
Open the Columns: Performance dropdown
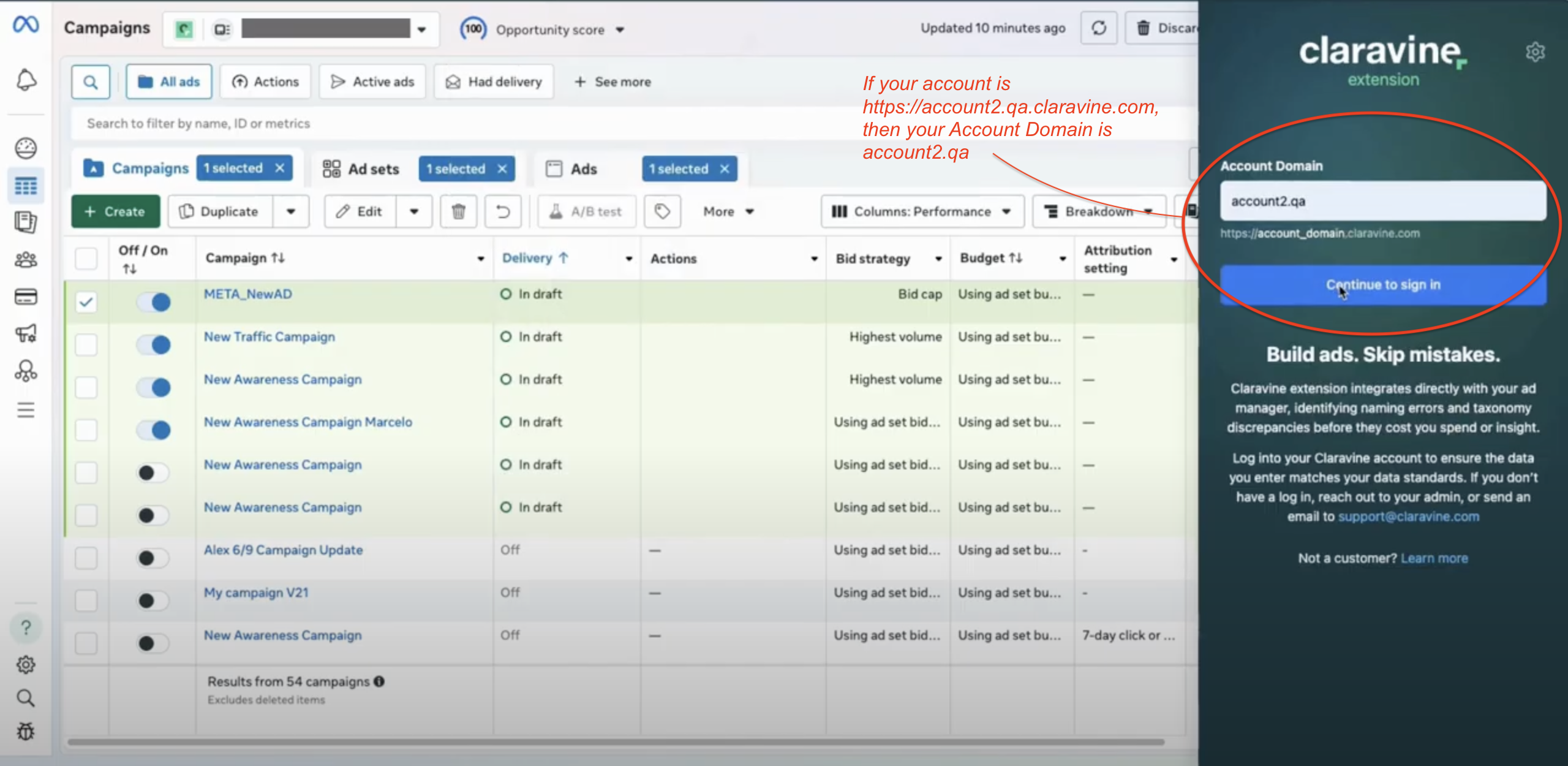[x=922, y=211]
